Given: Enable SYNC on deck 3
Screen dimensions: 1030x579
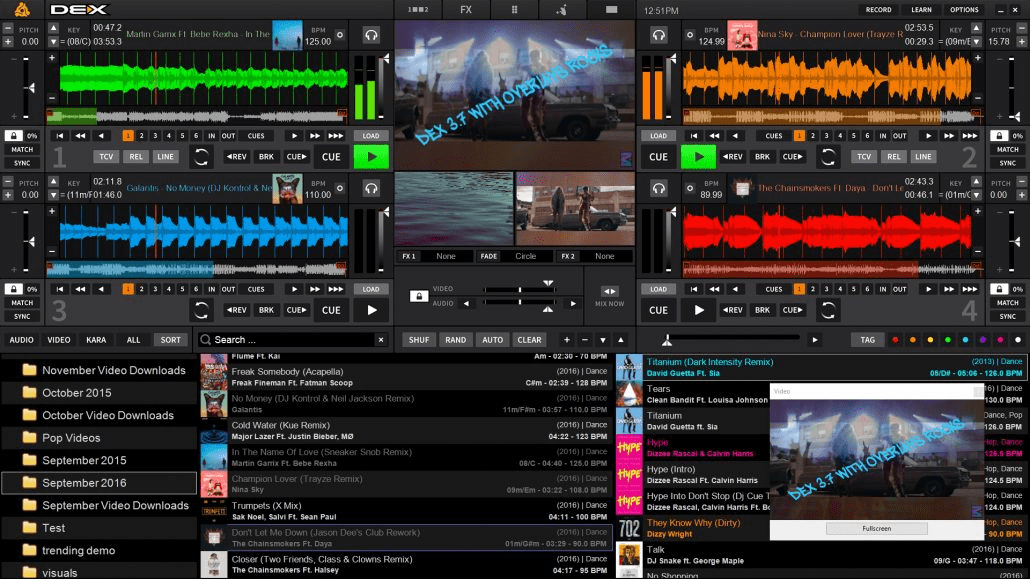Looking at the screenshot, I should (x=22, y=316).
